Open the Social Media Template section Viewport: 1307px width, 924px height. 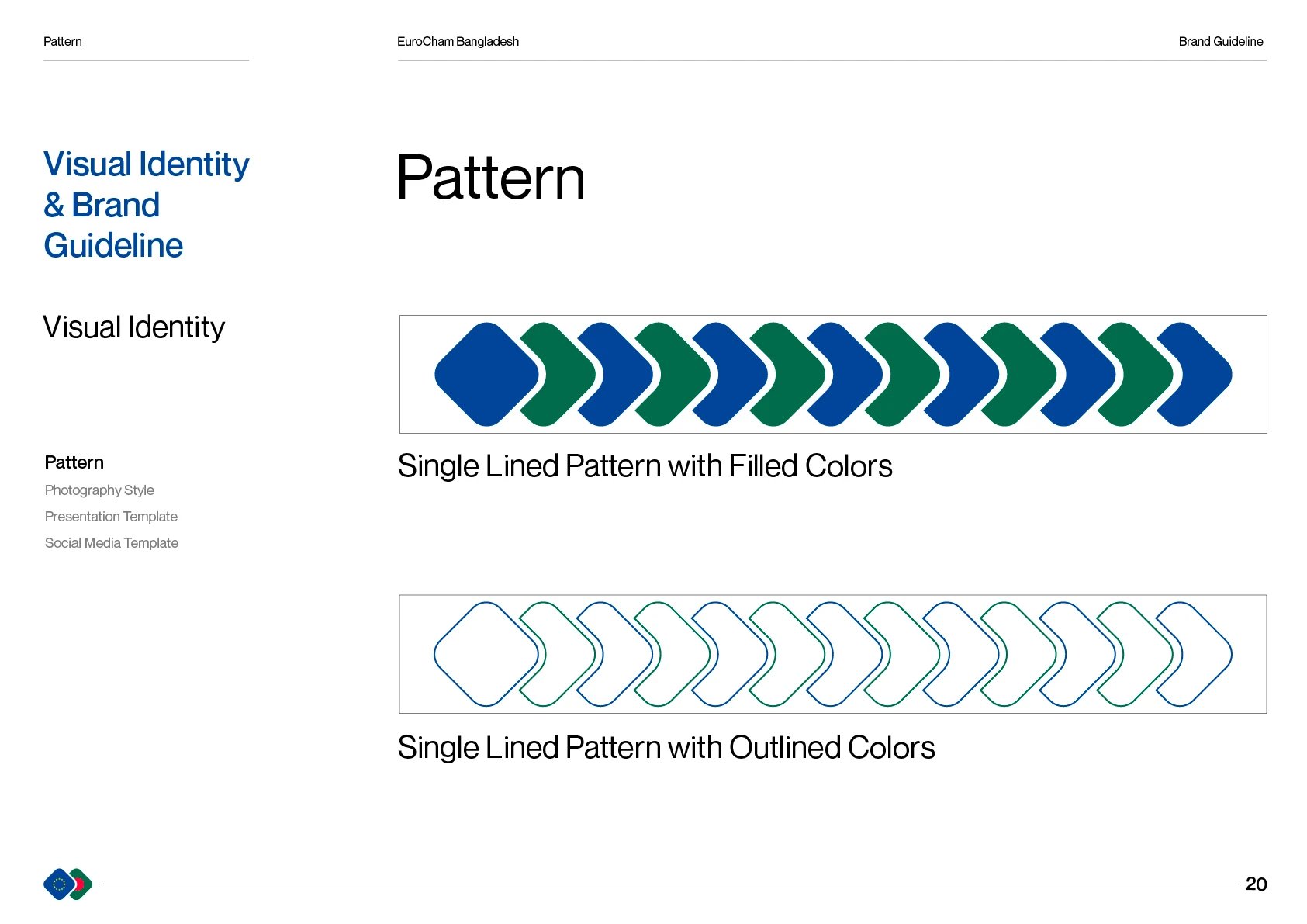coord(112,543)
